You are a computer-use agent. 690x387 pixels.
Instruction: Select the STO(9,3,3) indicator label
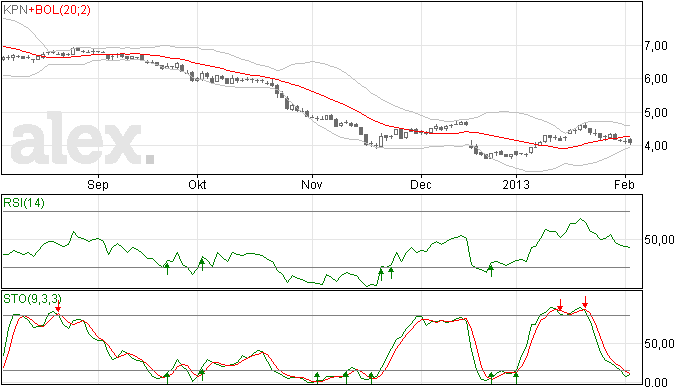32,299
